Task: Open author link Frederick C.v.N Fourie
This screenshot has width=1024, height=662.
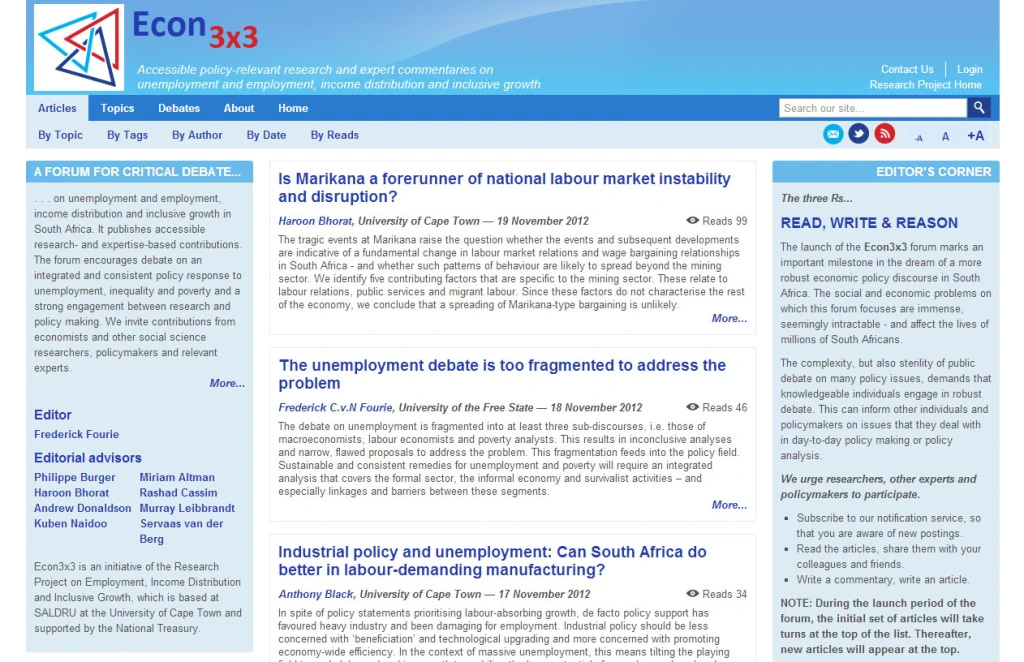Action: click(336, 407)
